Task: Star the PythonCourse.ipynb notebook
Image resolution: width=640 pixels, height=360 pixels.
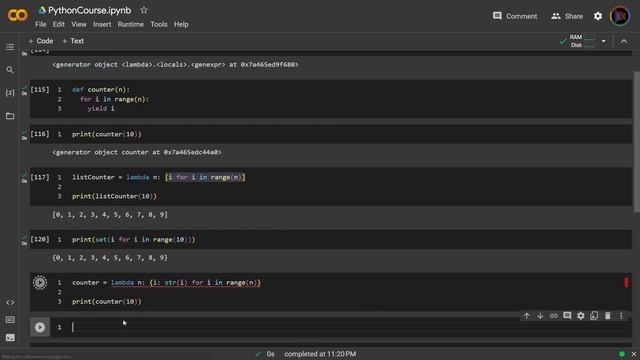Action: coord(144,10)
